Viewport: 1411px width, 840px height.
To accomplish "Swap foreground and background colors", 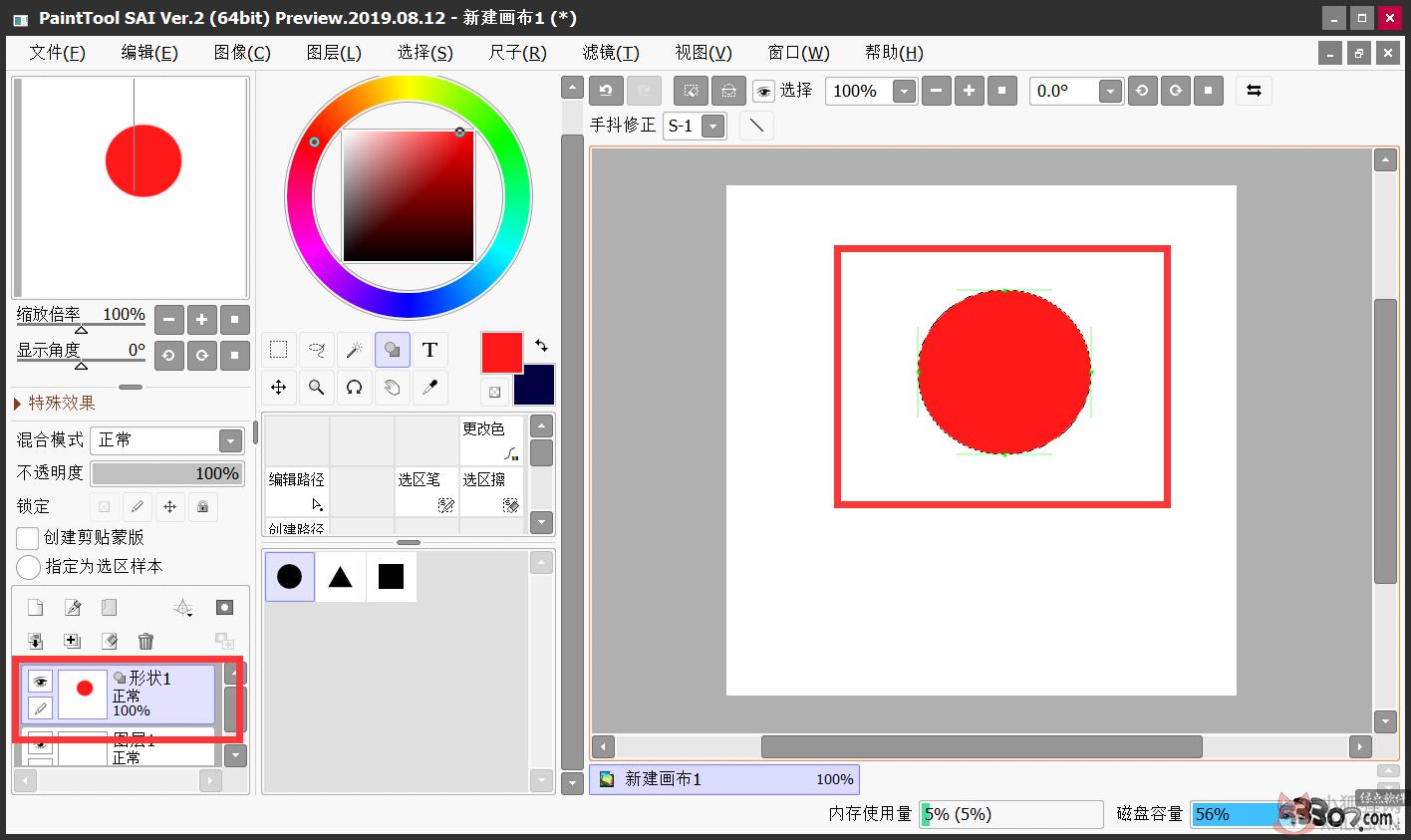I will tap(541, 346).
